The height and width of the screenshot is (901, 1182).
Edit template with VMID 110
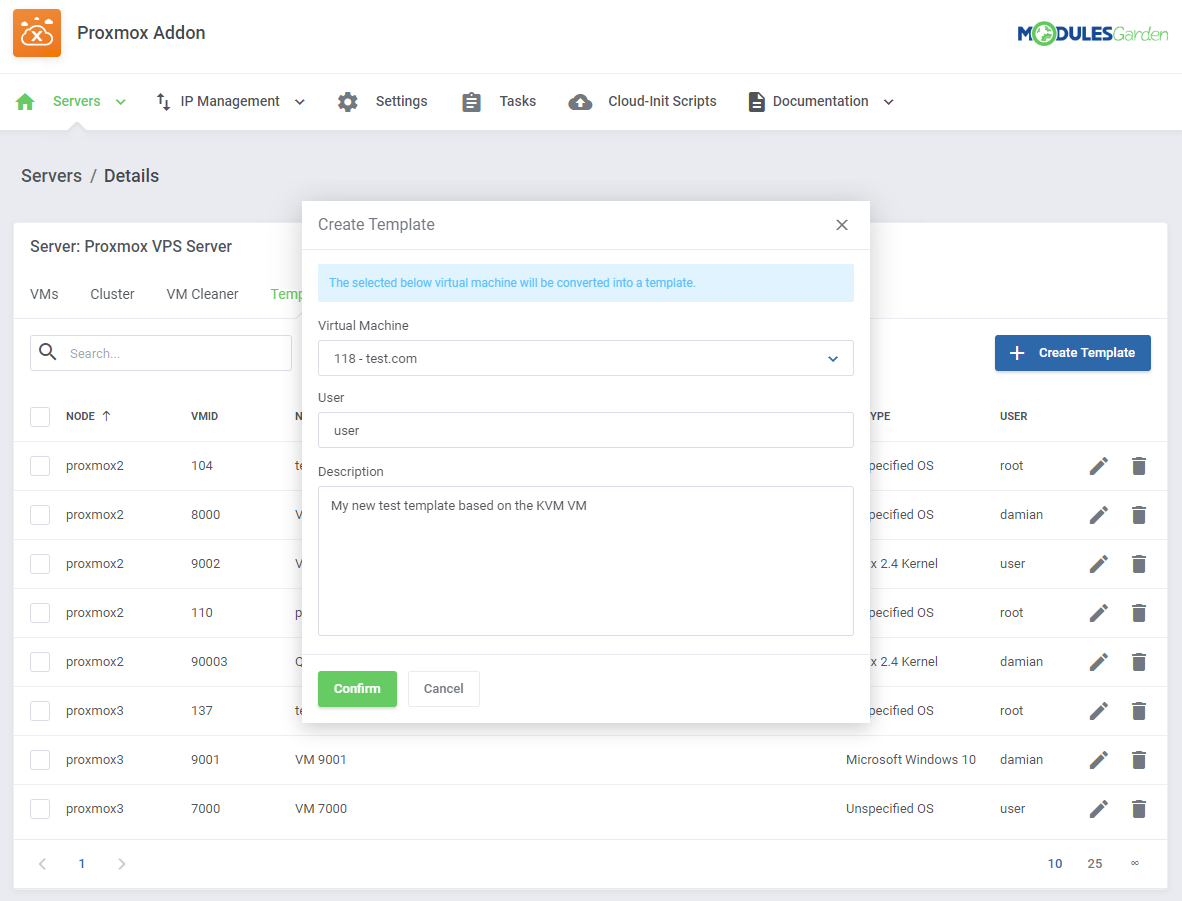pos(1098,613)
